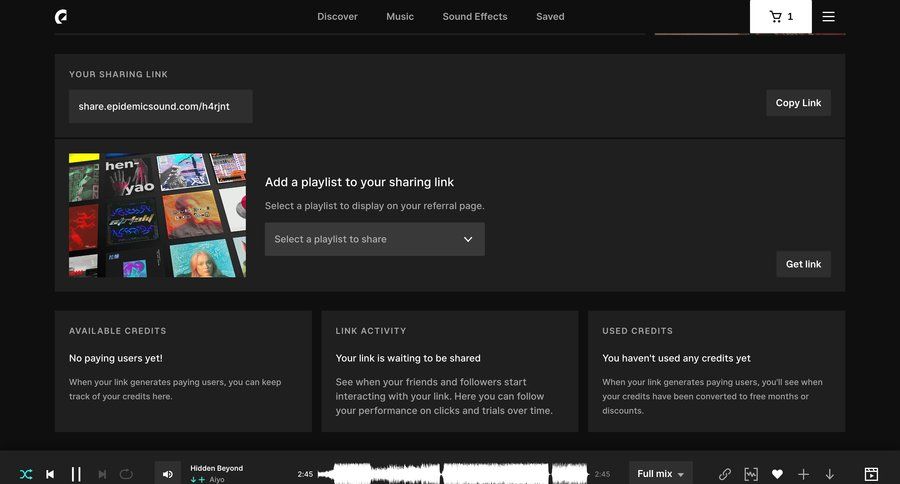The width and height of the screenshot is (900, 484).
Task: Open the Music menu
Action: (x=400, y=17)
